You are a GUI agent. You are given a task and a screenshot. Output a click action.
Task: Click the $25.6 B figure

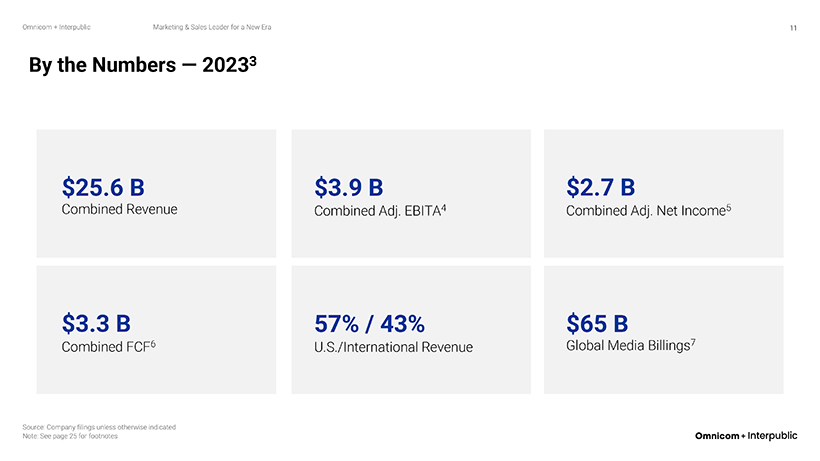103,187
